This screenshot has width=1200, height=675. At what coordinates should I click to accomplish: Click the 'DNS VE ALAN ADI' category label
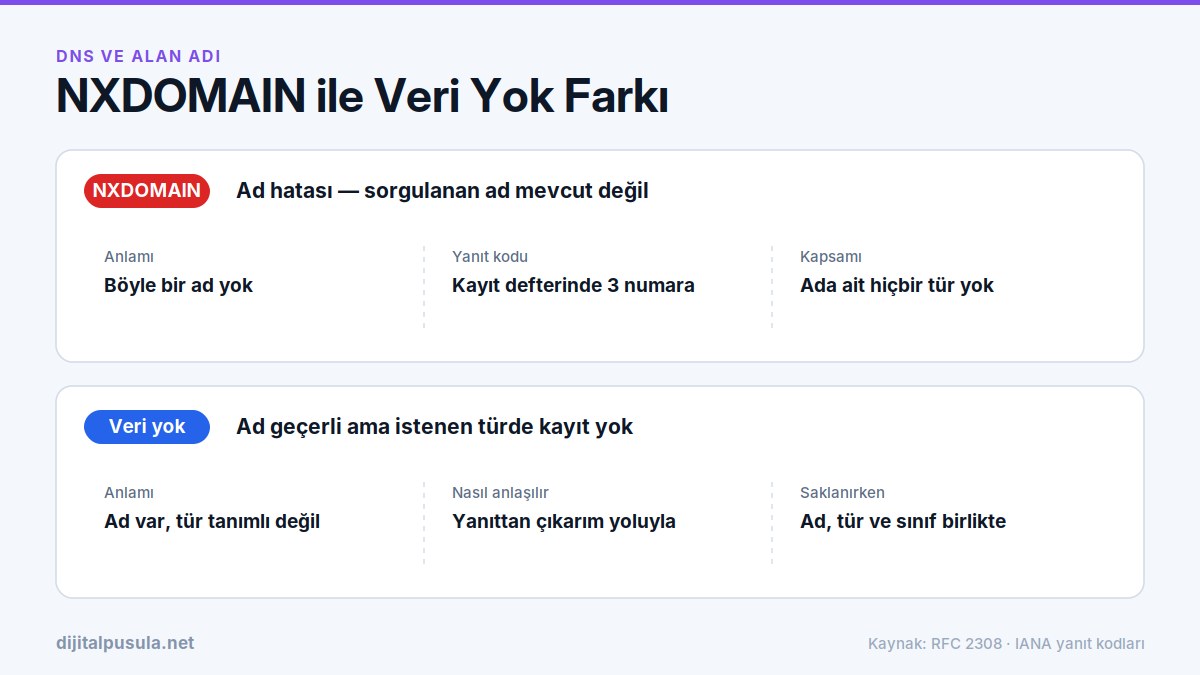point(139,57)
